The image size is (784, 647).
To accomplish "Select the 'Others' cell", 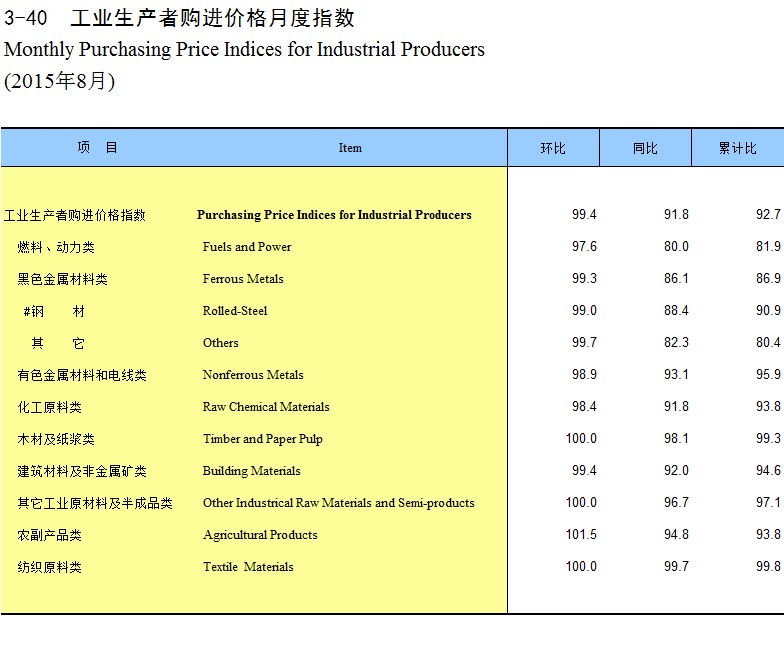I will pos(220,343).
